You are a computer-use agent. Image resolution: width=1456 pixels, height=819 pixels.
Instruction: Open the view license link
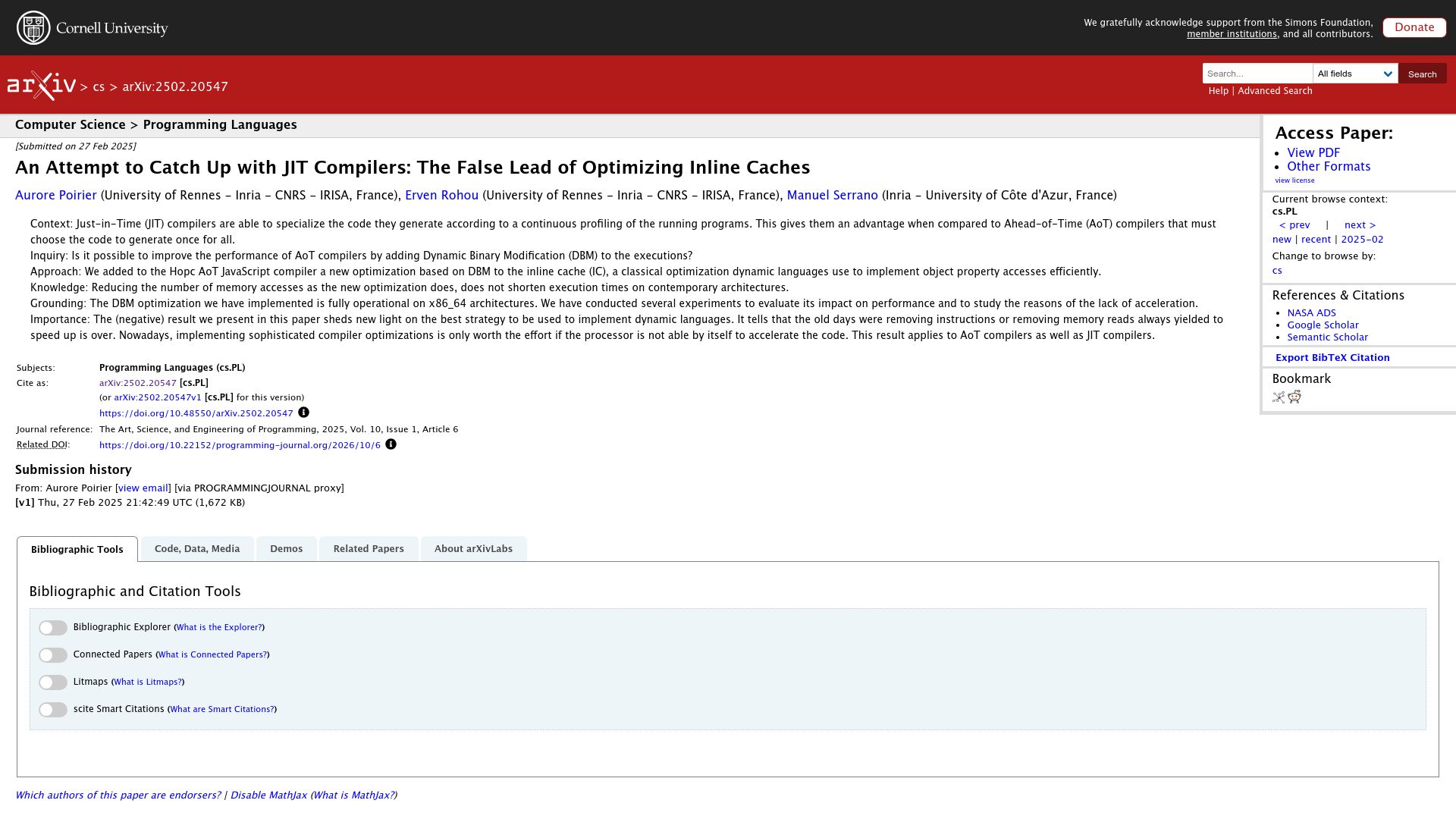tap(1294, 180)
